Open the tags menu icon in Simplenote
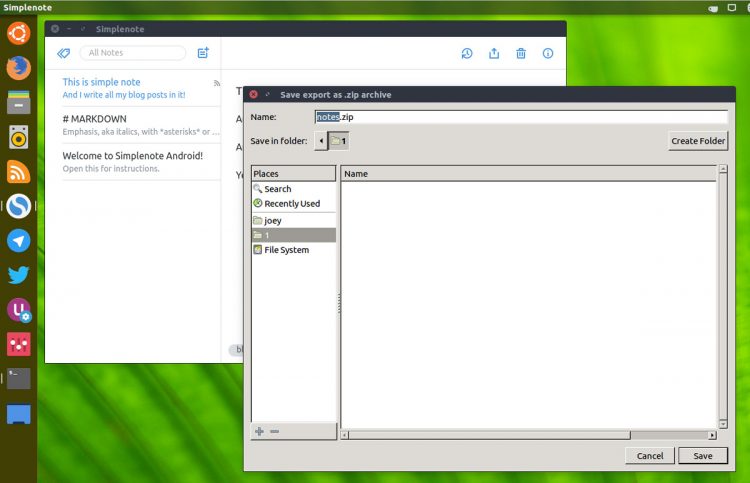The width and height of the screenshot is (750, 483). tap(64, 53)
